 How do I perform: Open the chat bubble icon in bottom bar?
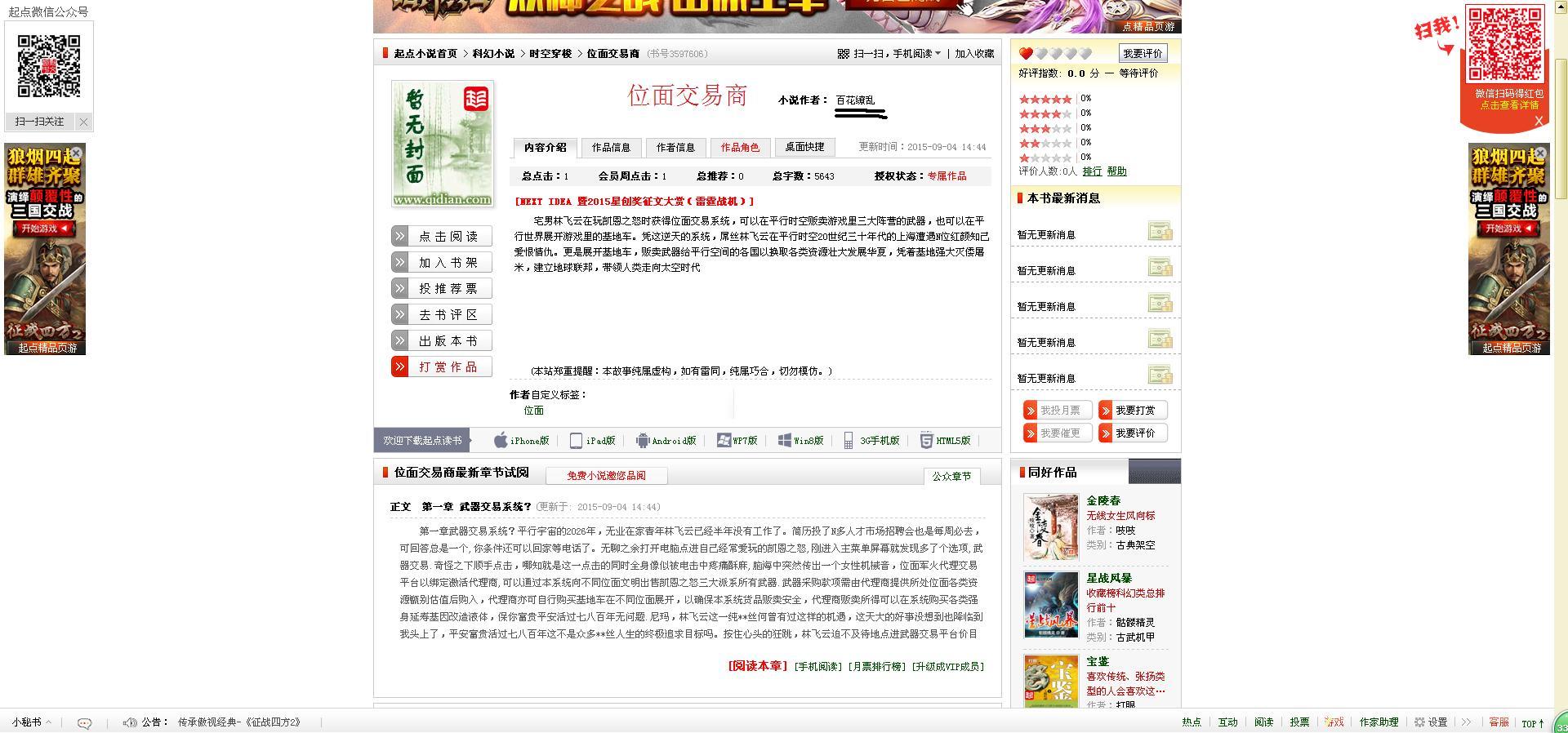coord(84,722)
